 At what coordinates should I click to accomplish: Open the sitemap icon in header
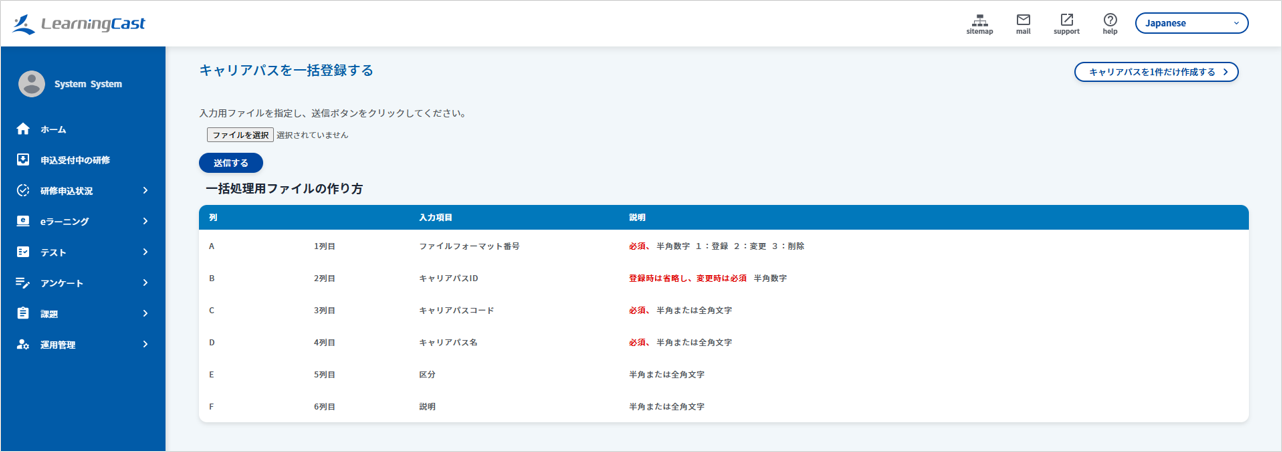(979, 20)
